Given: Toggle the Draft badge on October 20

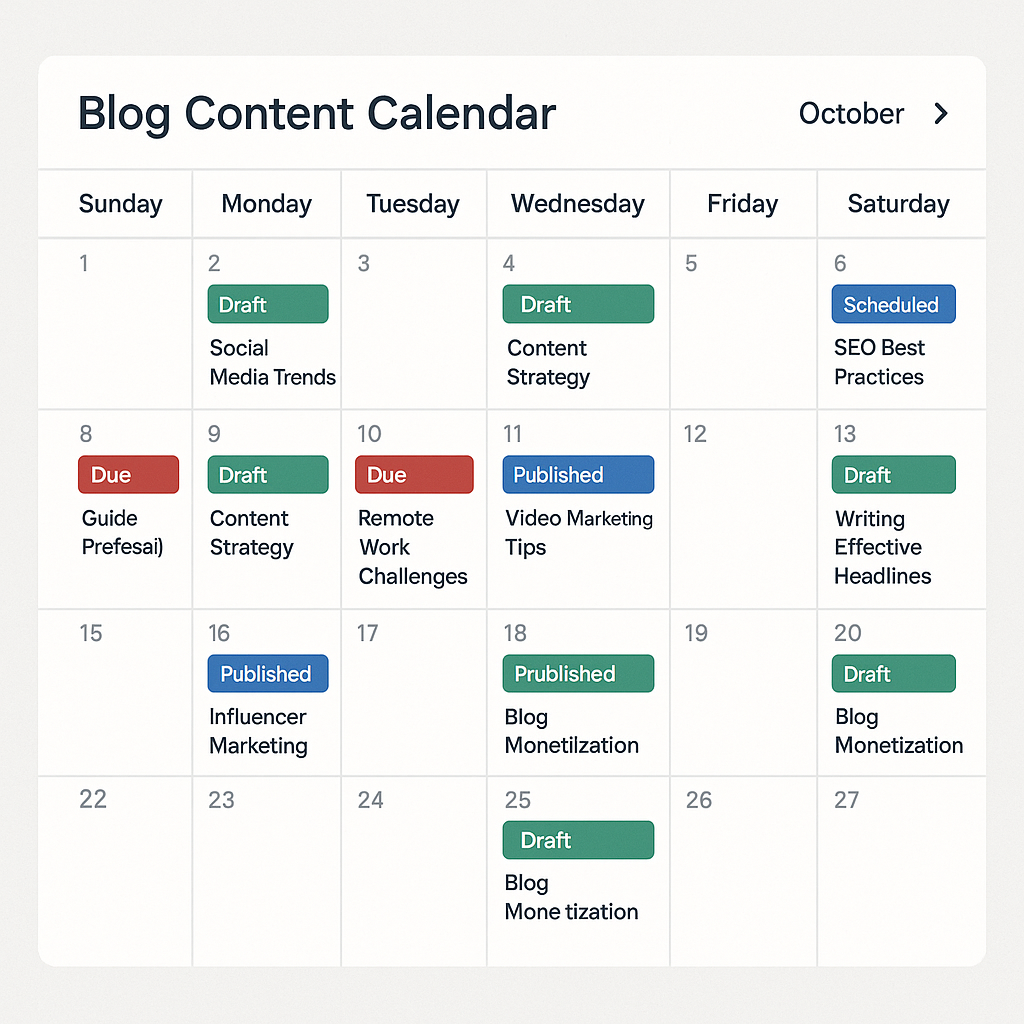Looking at the screenshot, I should [x=893, y=674].
